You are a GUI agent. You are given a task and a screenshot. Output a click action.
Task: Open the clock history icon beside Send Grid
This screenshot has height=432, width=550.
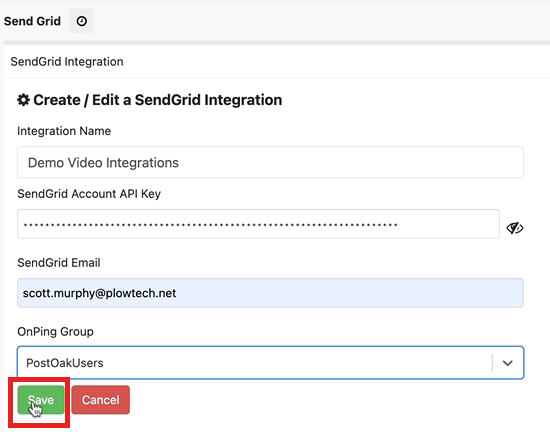[x=81, y=21]
